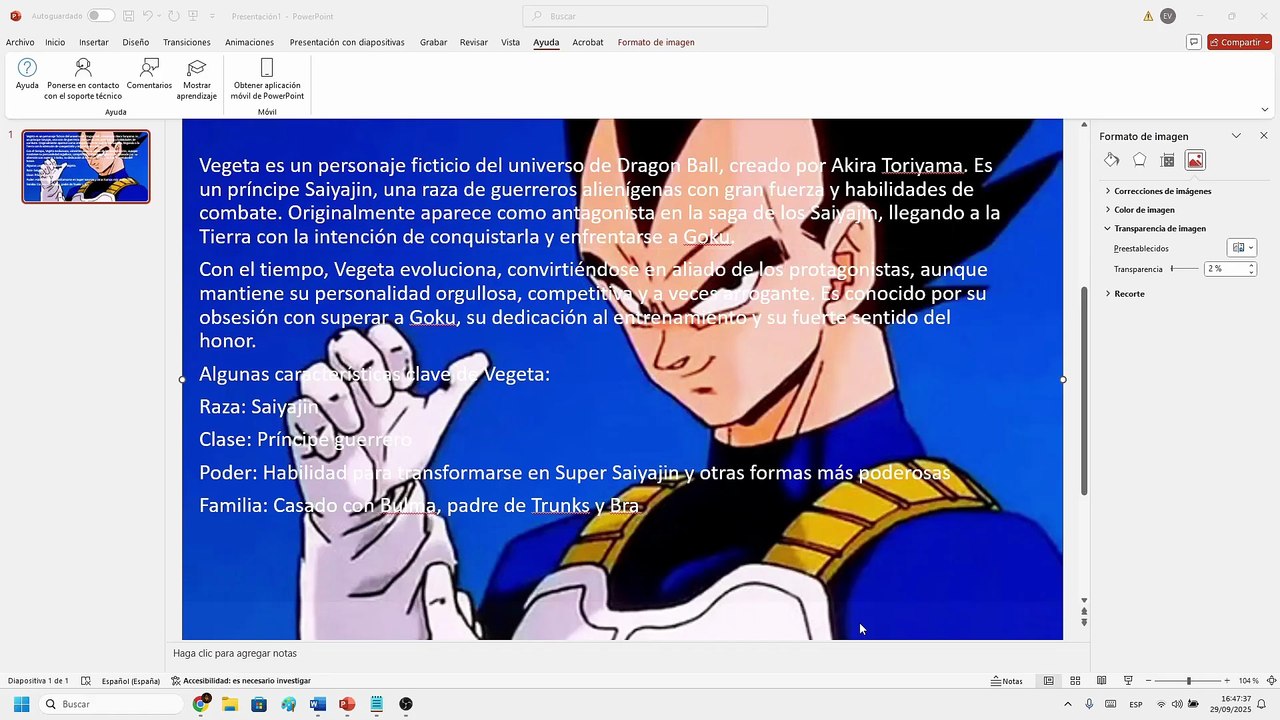Undo the last action in the title bar
This screenshot has width=1280, height=720.
coord(147,16)
